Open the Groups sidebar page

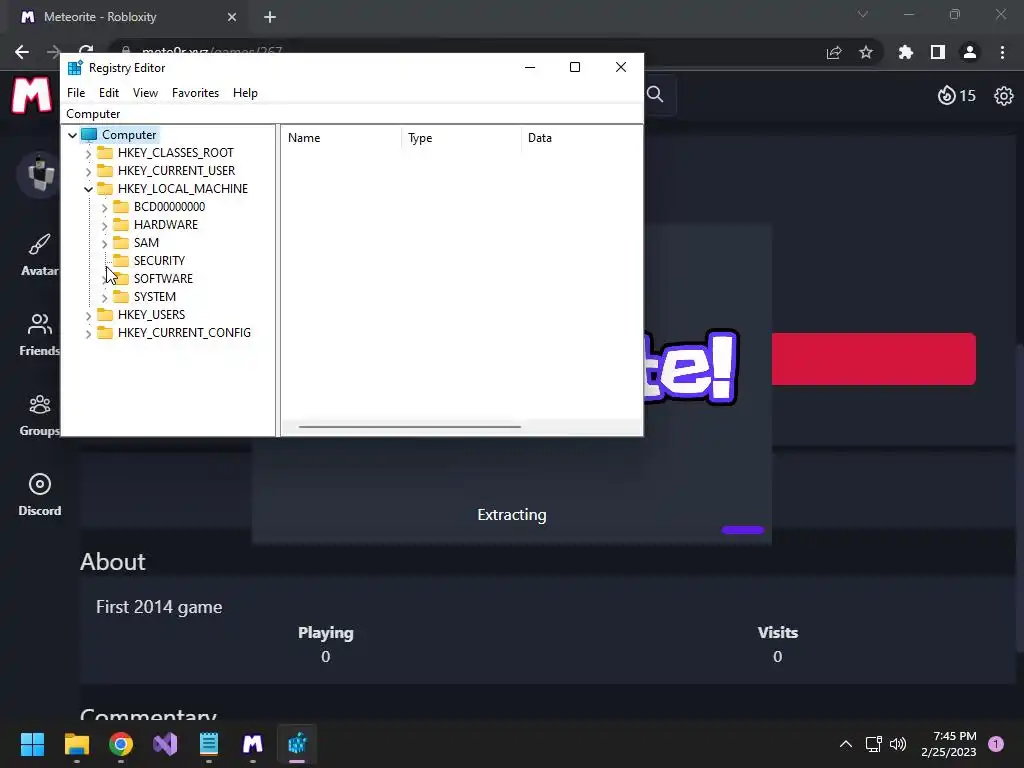tap(39, 415)
